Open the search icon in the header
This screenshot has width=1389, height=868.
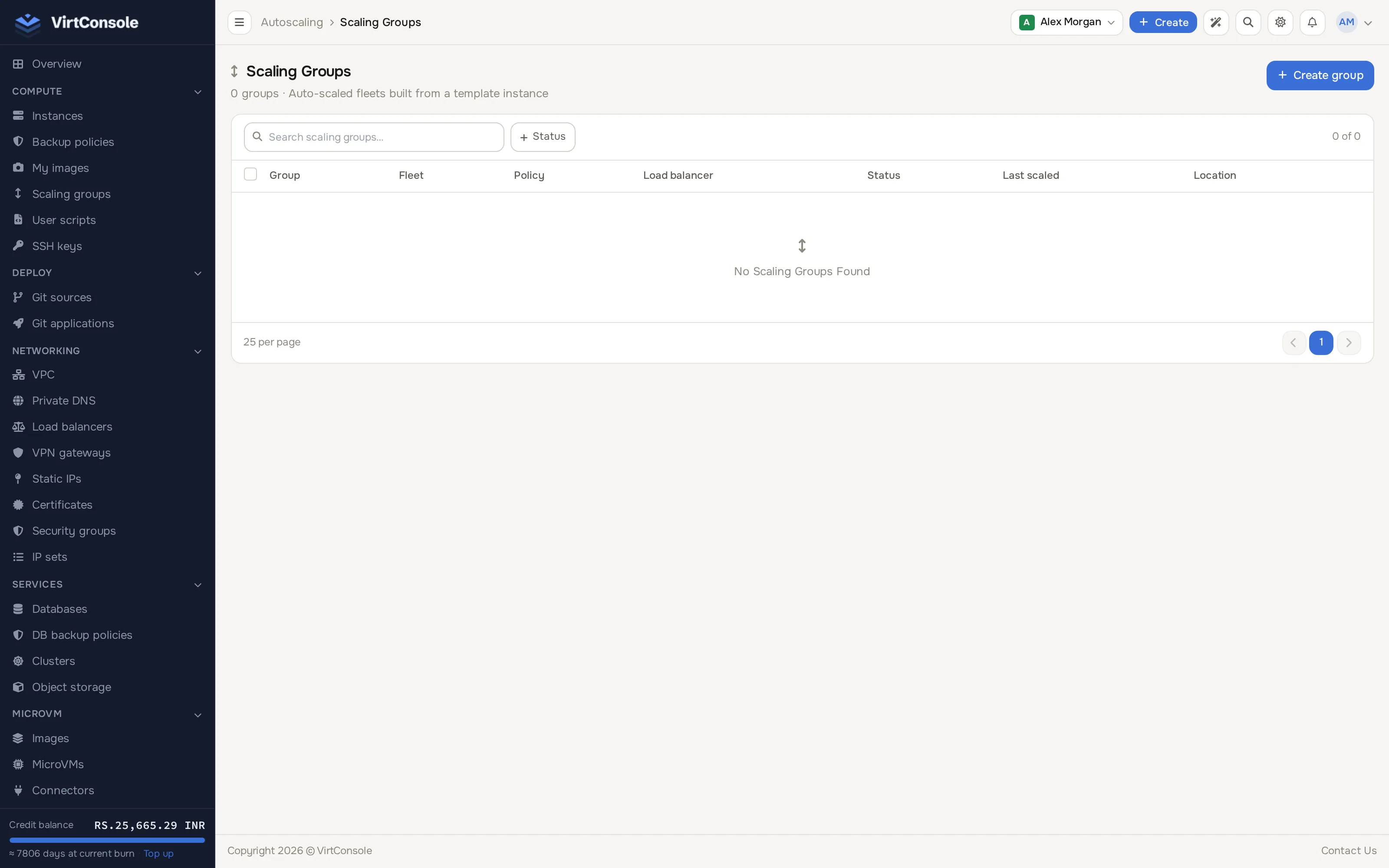(1248, 23)
